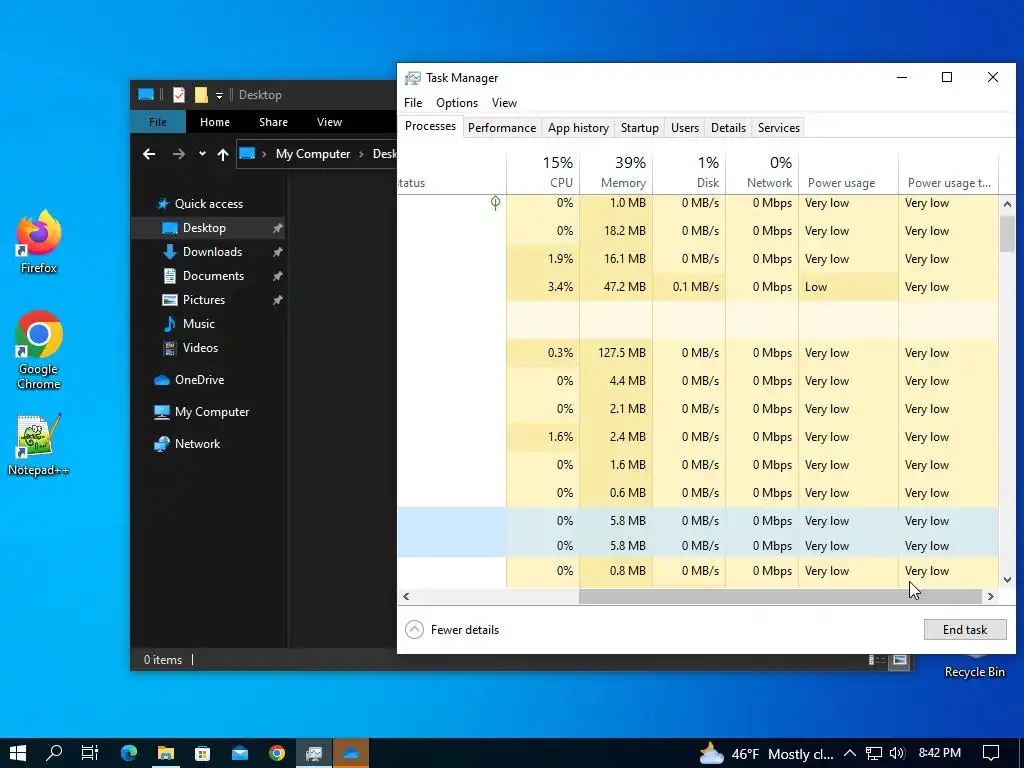Open Task Manager File menu
1024x768 pixels.
pos(413,103)
